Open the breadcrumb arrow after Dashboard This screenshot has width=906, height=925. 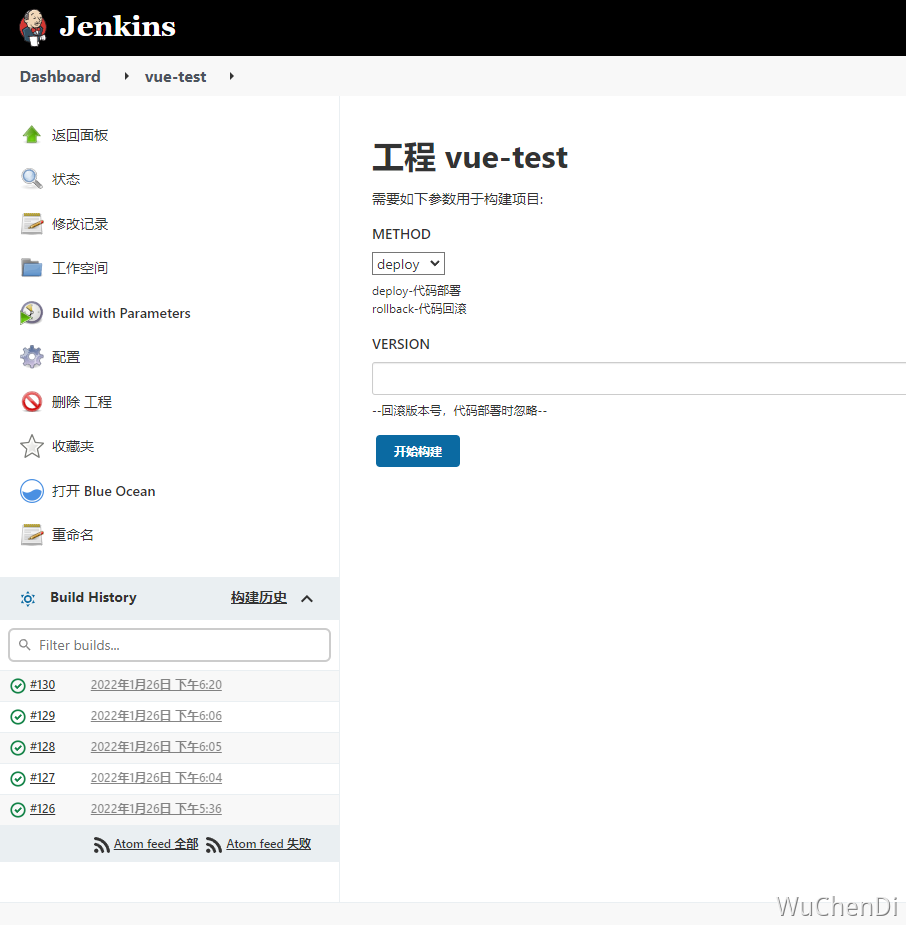click(126, 76)
